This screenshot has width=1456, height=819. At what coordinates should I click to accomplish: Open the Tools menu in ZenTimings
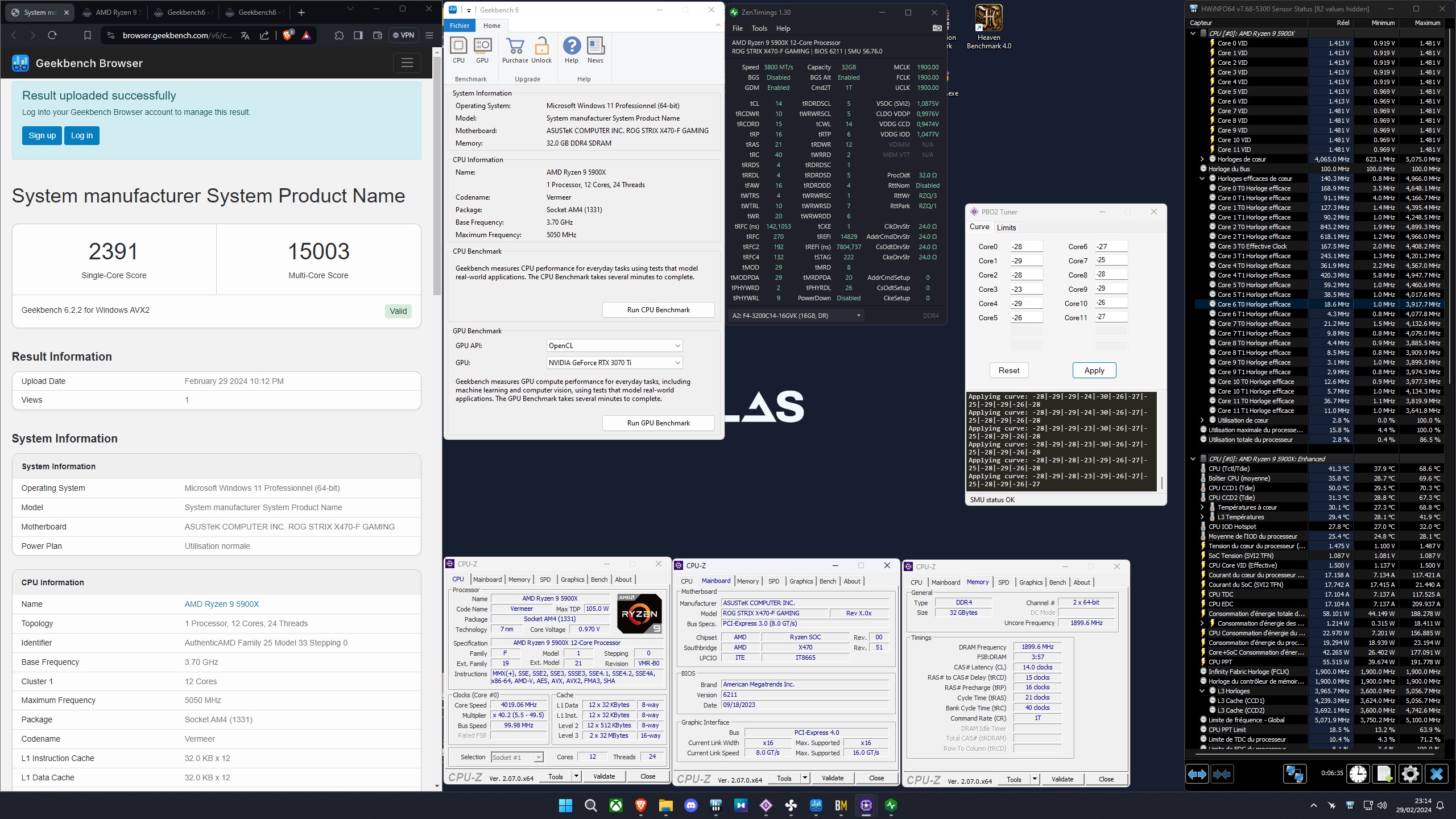(x=759, y=28)
